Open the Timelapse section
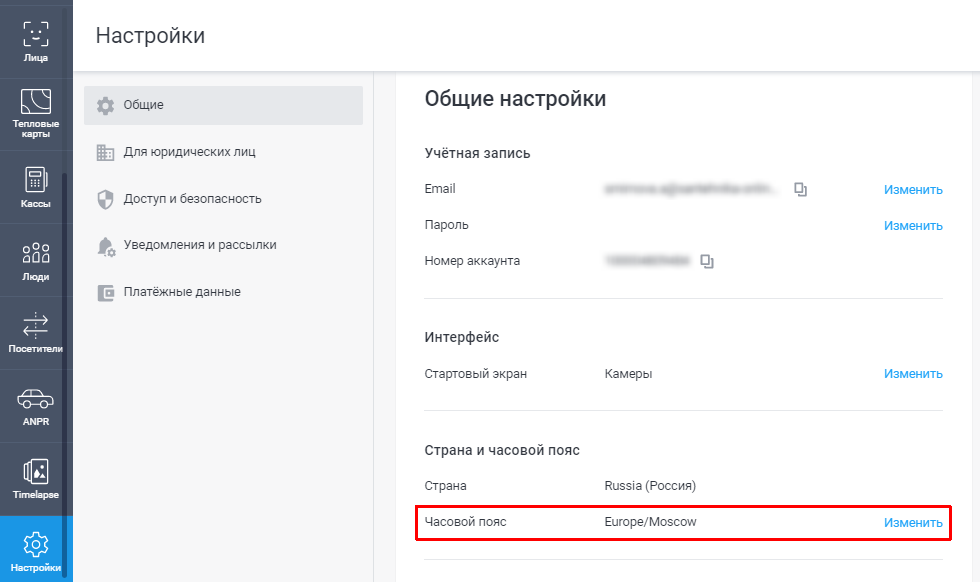This screenshot has width=980, height=582. pos(36,479)
